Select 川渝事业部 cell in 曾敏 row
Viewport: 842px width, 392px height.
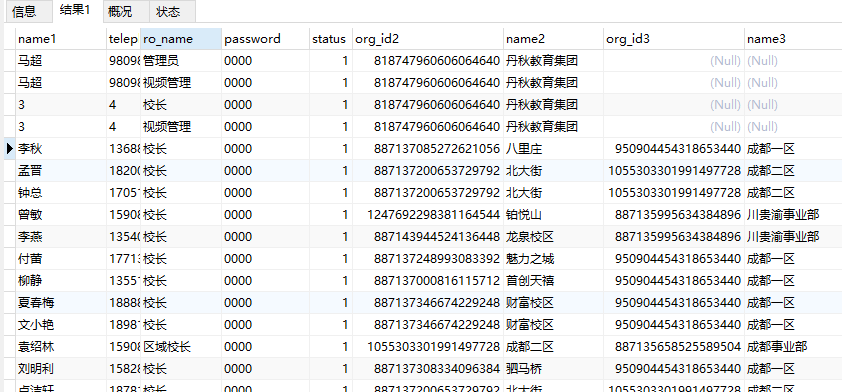coord(793,215)
